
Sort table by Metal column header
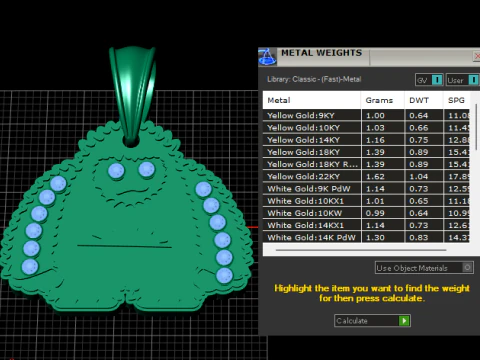(312, 100)
